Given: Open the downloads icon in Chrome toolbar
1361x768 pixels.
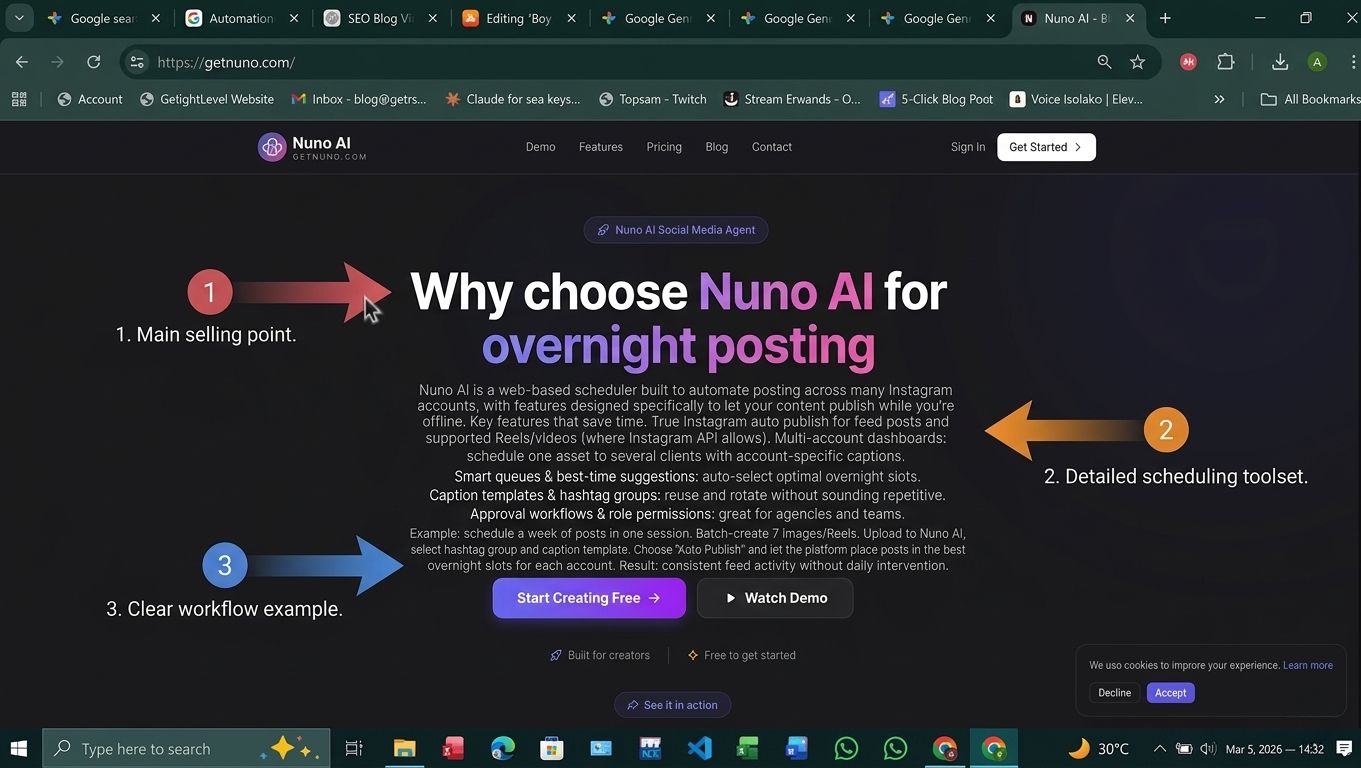Looking at the screenshot, I should (1279, 62).
